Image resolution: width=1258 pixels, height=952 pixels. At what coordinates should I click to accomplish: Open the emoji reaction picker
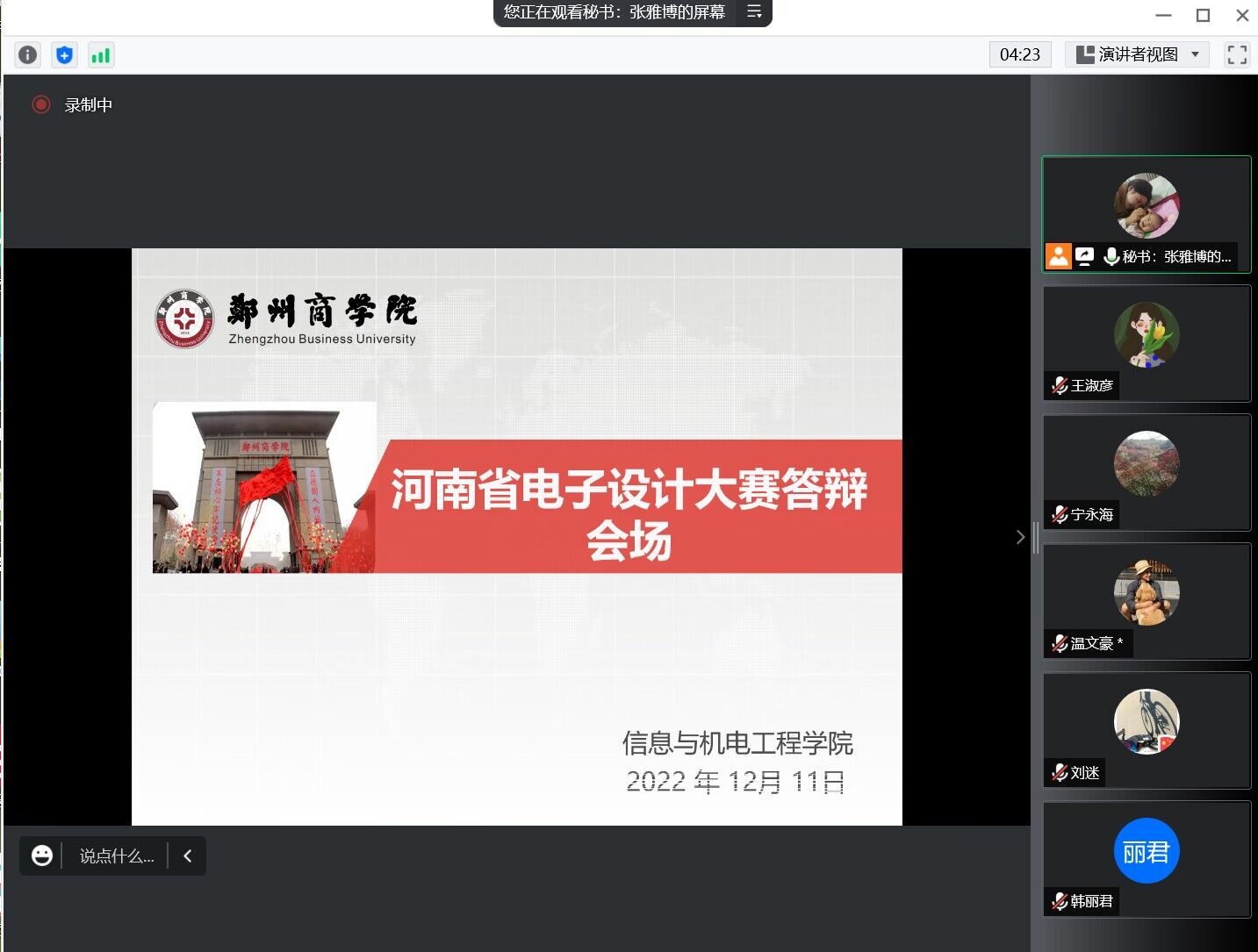[42, 855]
